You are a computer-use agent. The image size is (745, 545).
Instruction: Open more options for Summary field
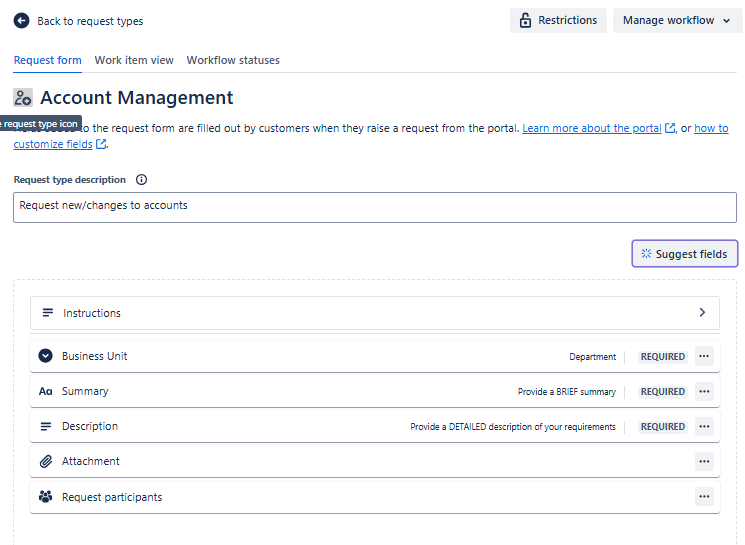click(704, 392)
